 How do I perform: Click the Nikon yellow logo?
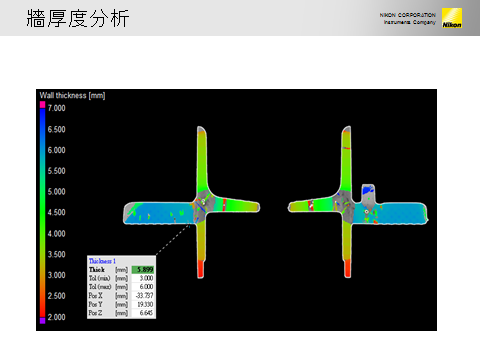452,18
